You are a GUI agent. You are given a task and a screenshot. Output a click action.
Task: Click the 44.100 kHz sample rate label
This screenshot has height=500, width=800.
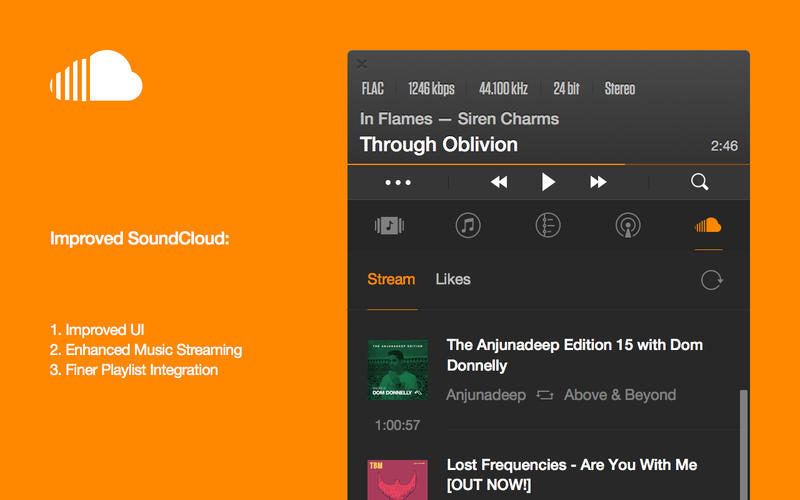(x=503, y=89)
